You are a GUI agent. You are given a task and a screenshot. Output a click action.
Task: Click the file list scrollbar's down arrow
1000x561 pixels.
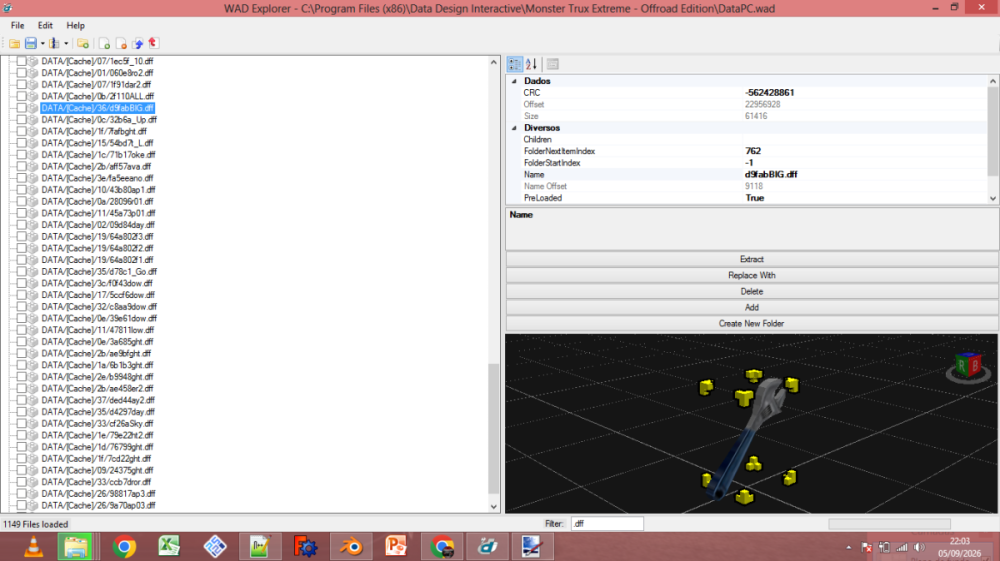494,507
